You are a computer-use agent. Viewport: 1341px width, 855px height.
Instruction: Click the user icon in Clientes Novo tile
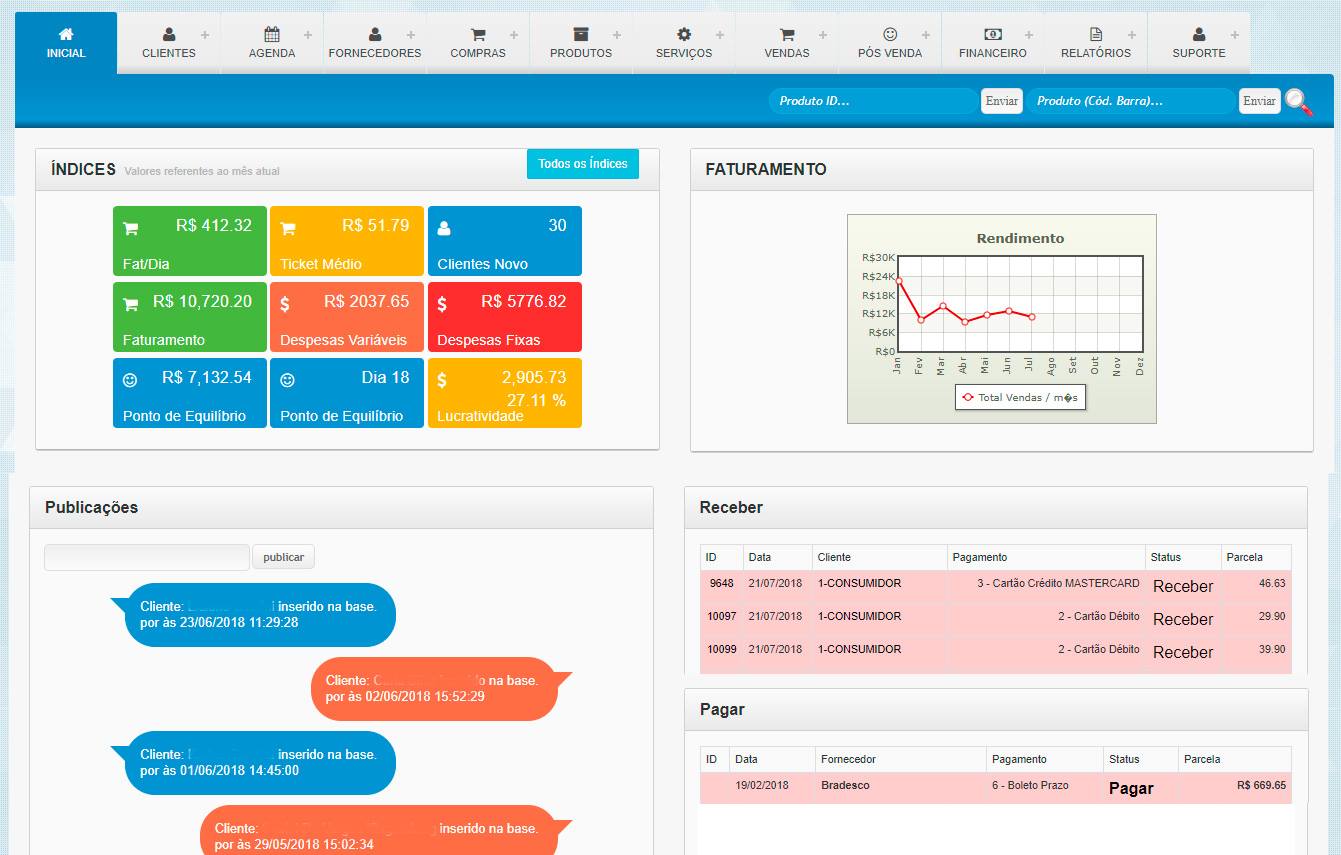444,229
